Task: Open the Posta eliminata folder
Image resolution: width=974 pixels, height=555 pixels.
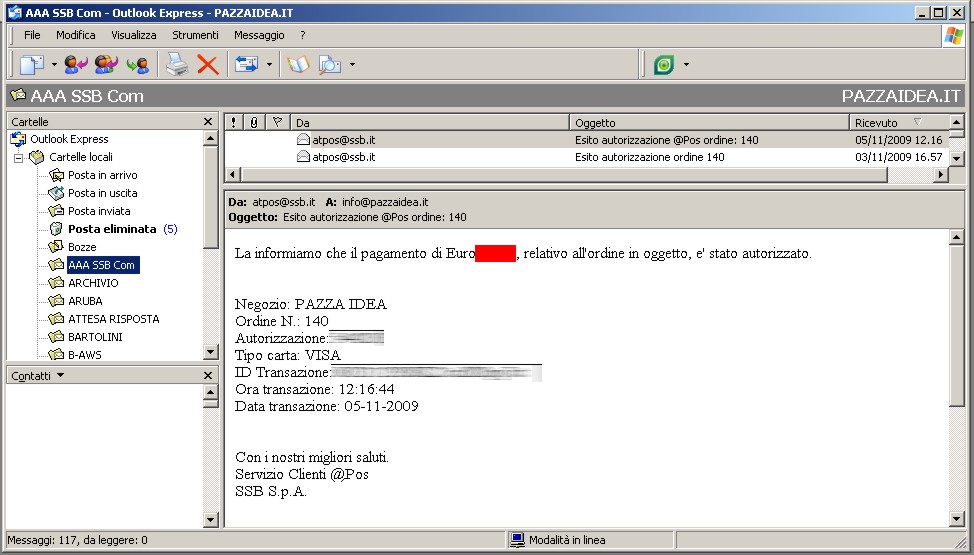Action: point(112,229)
